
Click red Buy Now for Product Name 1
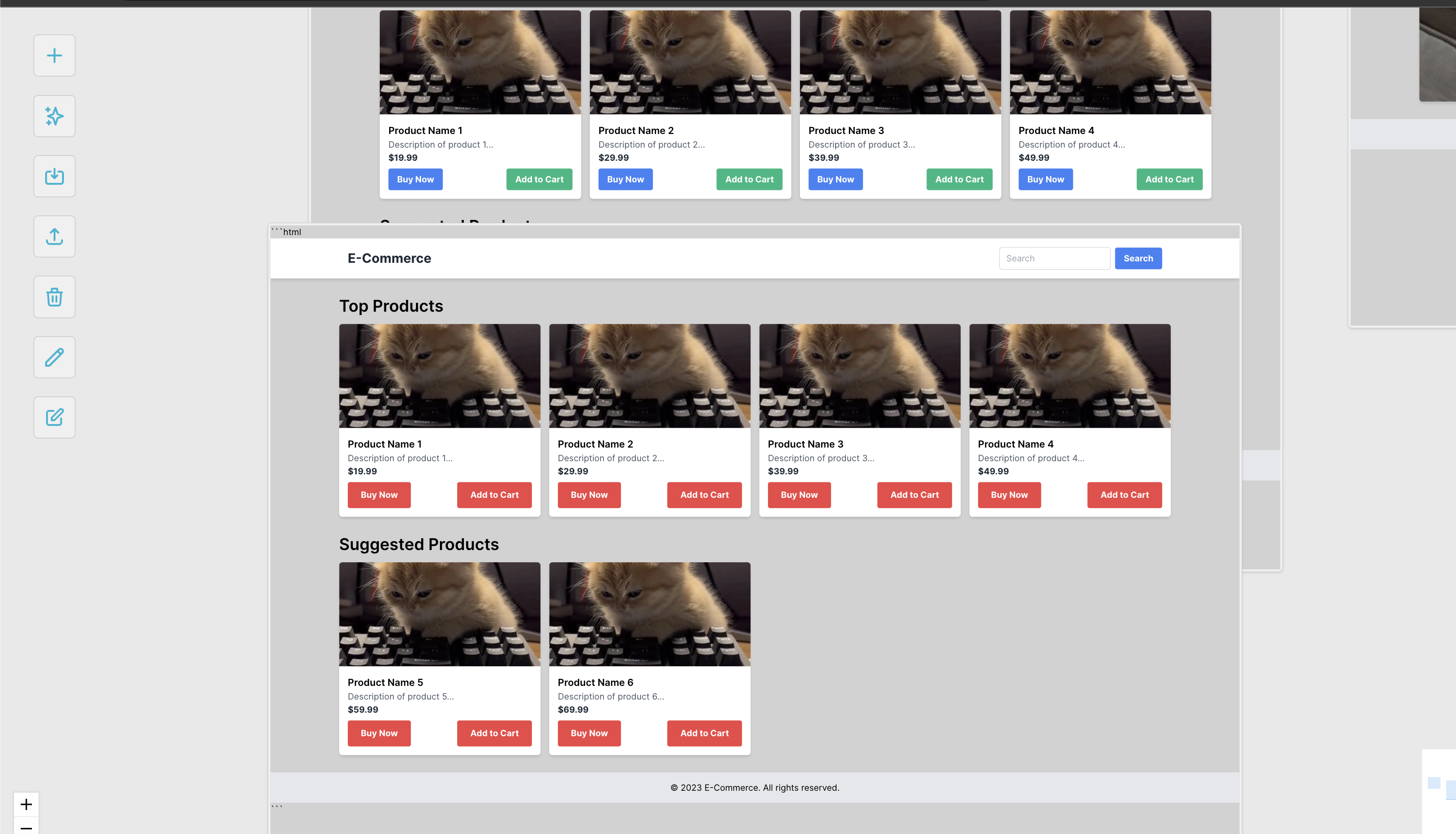(x=378, y=495)
